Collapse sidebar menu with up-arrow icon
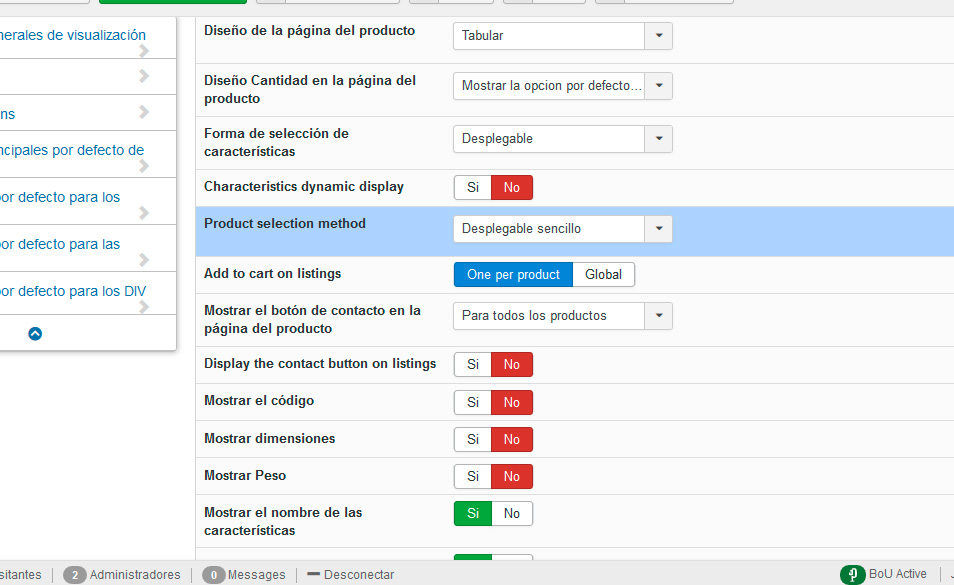 (x=35, y=334)
